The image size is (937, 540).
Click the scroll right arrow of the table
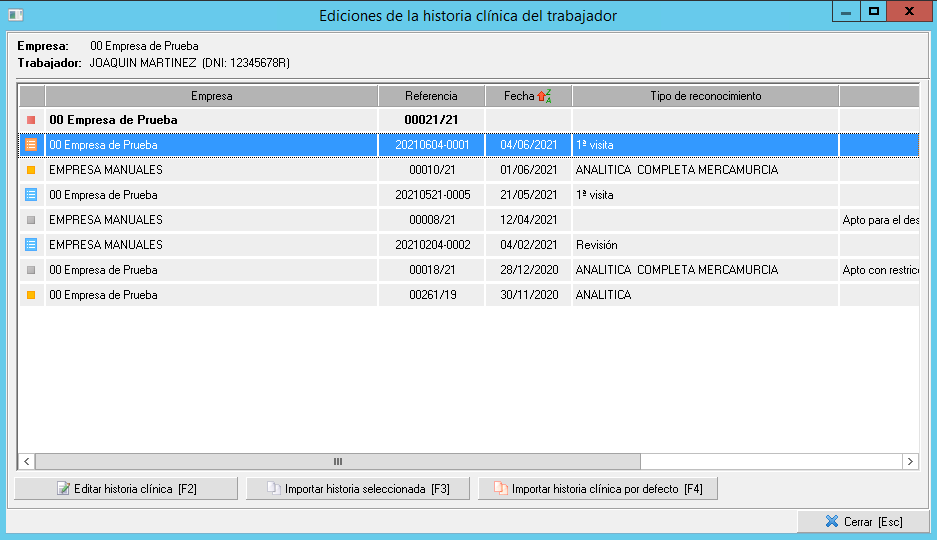[910, 461]
